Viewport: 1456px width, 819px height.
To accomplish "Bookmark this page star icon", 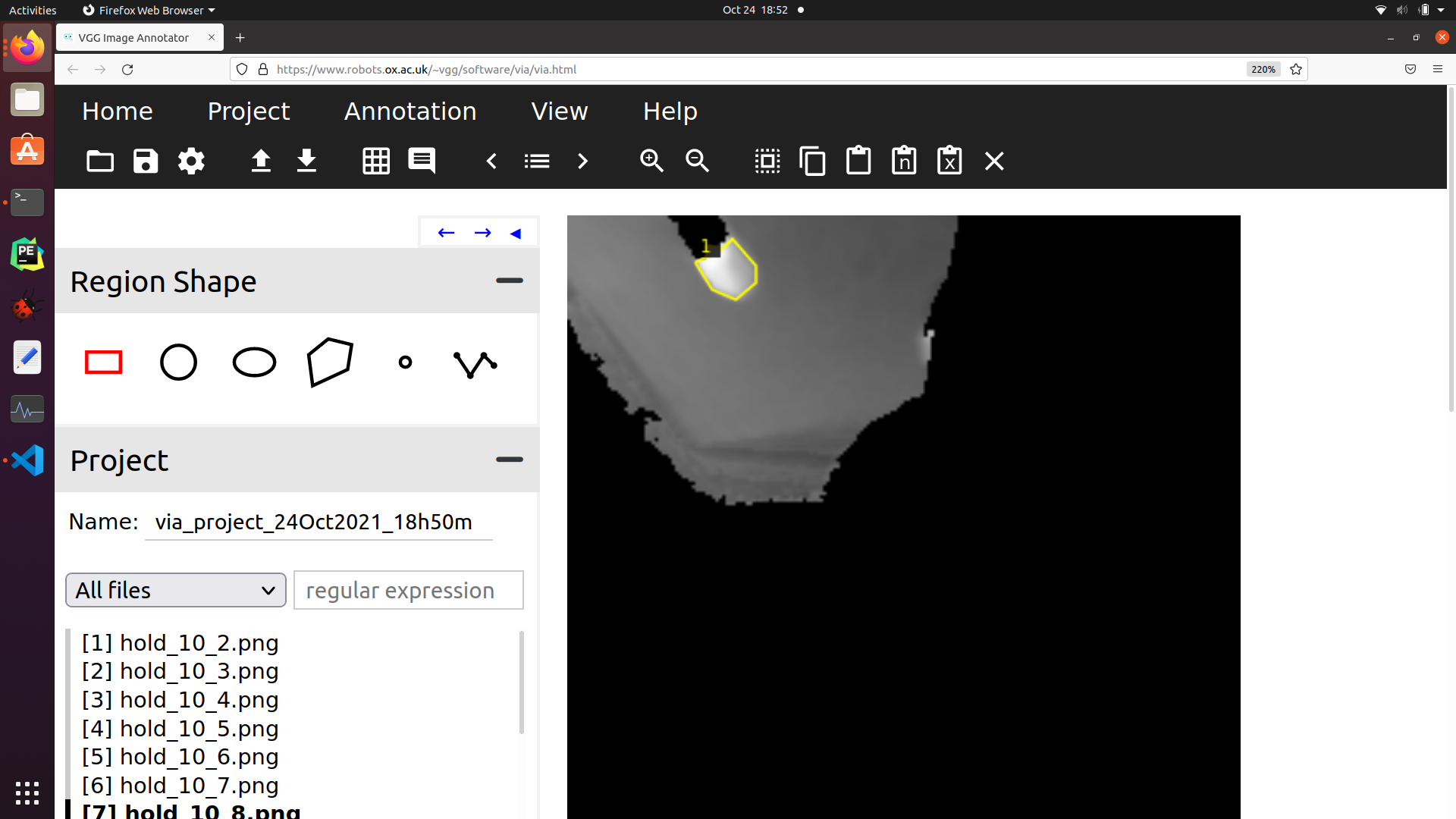I will tap(1296, 69).
